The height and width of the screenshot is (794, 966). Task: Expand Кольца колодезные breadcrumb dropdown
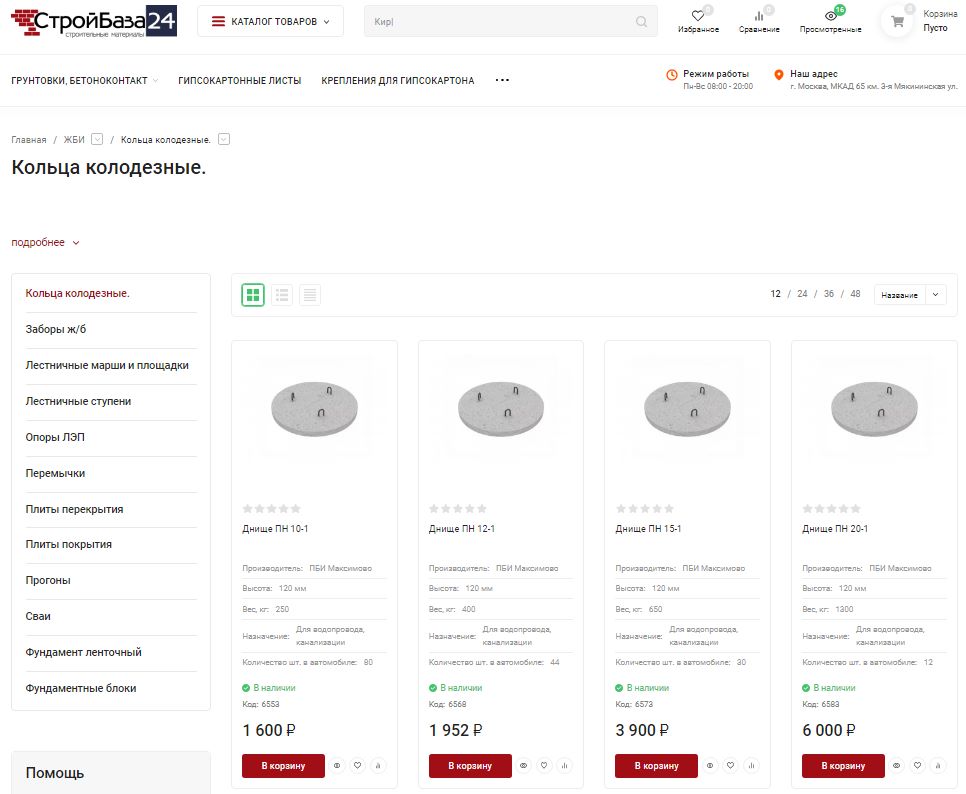point(224,139)
